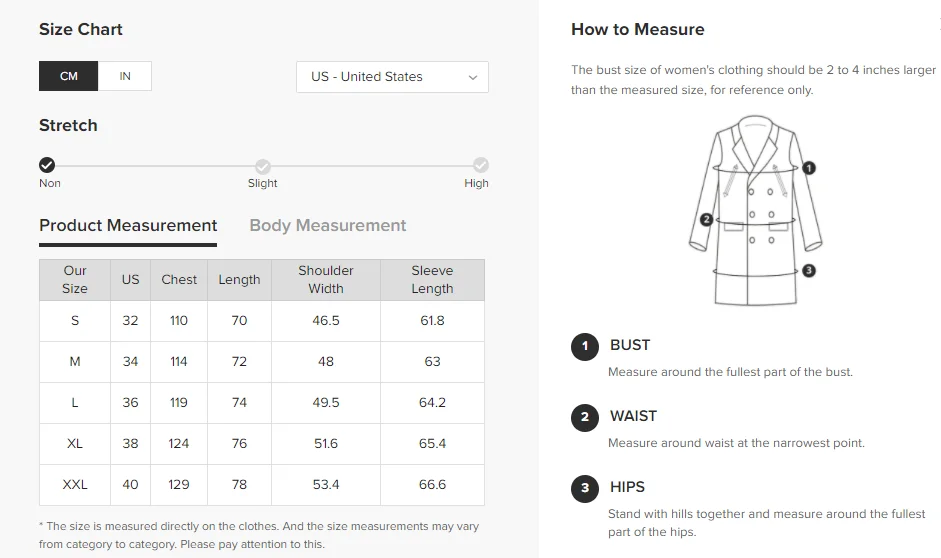Switch units to IN
The width and height of the screenshot is (941, 558).
pos(125,76)
